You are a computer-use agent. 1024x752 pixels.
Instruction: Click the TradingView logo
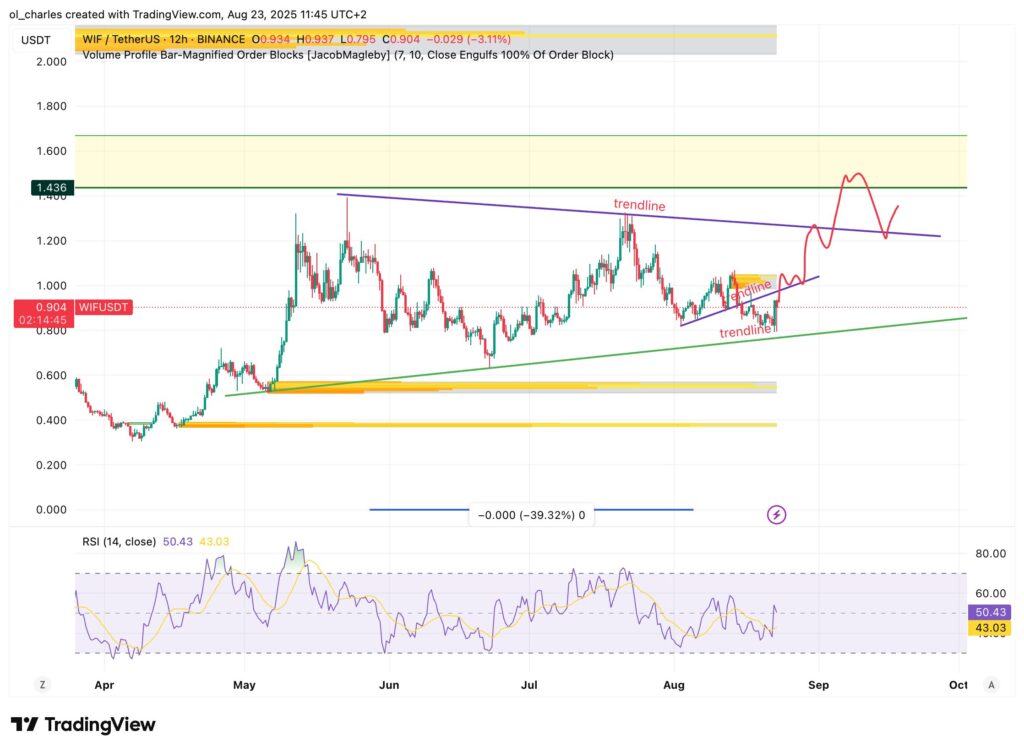(x=83, y=725)
